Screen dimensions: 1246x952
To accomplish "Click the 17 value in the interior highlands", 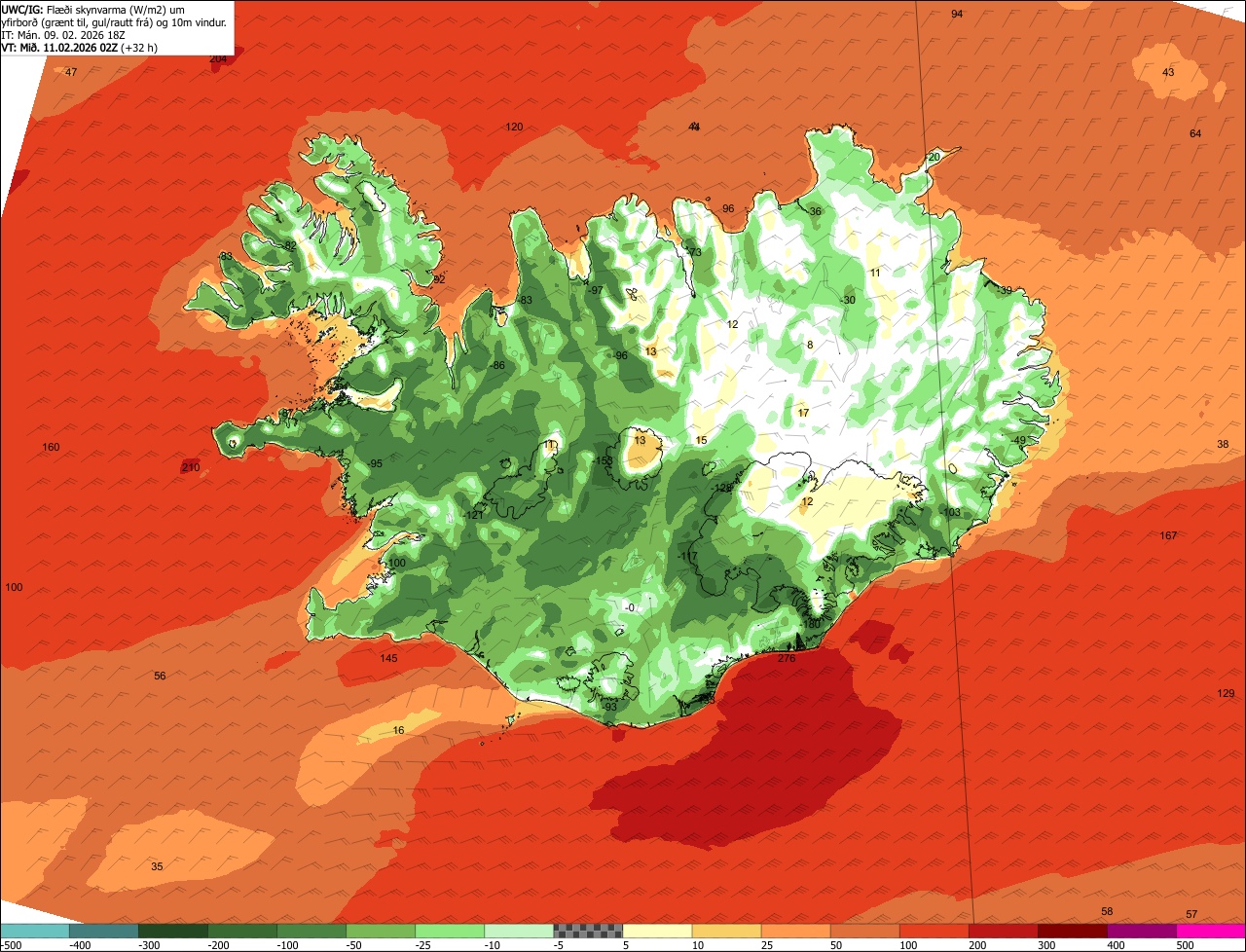I will coord(803,414).
